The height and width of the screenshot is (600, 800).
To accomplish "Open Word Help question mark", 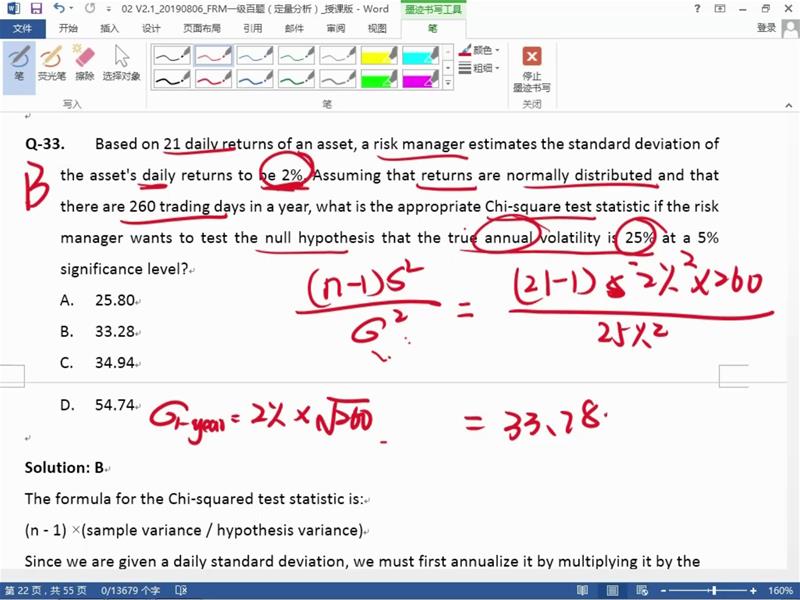I will pyautogui.click(x=697, y=9).
